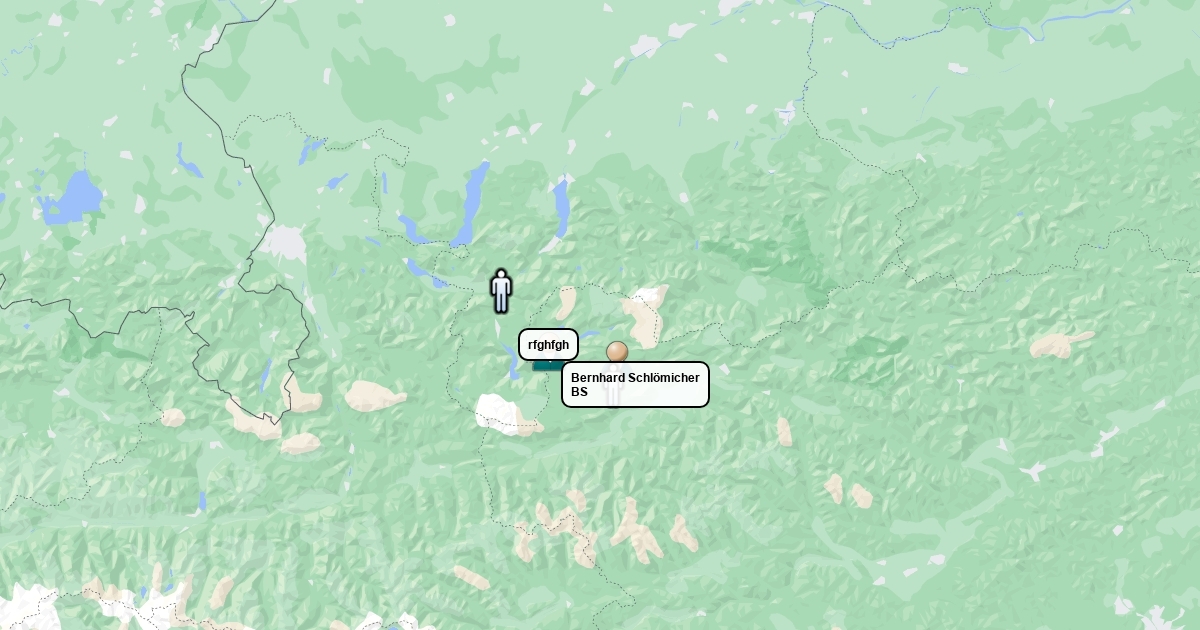Click the beige patch left of the glacier
Image resolution: width=1200 pixels, height=630 pixels.
click(375, 396)
